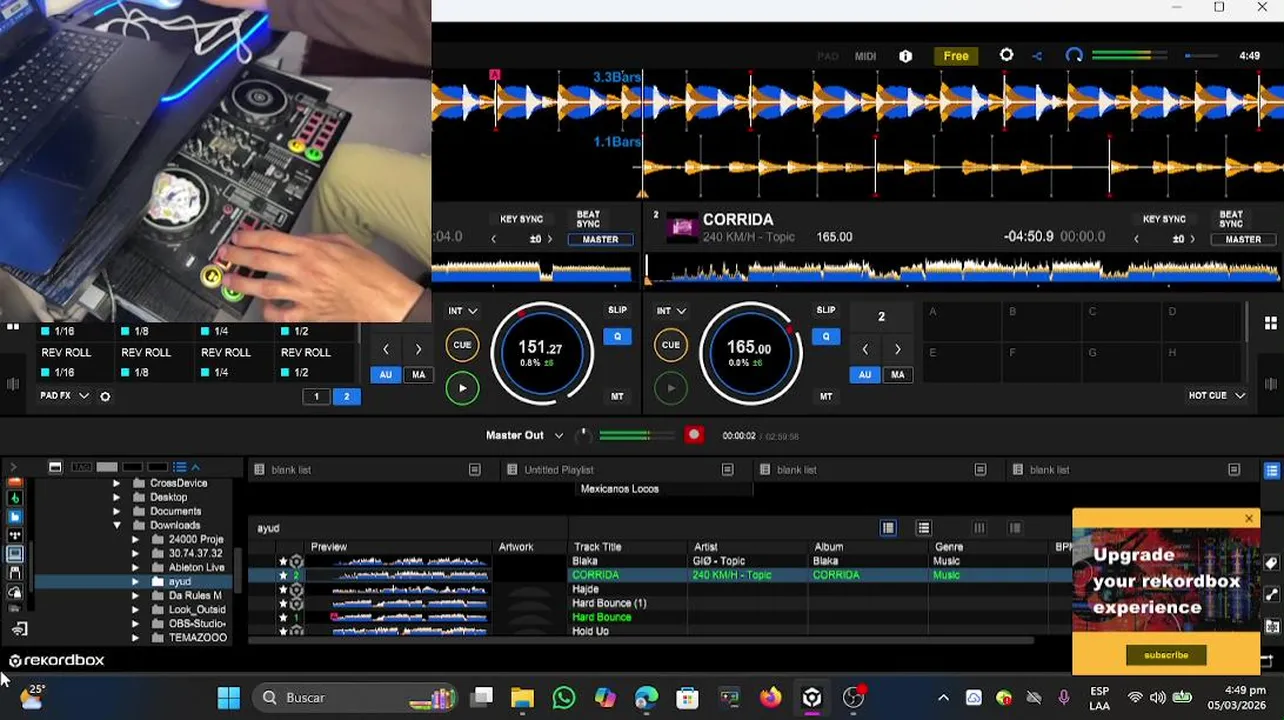
Task: Click the red record button
Action: click(x=694, y=435)
